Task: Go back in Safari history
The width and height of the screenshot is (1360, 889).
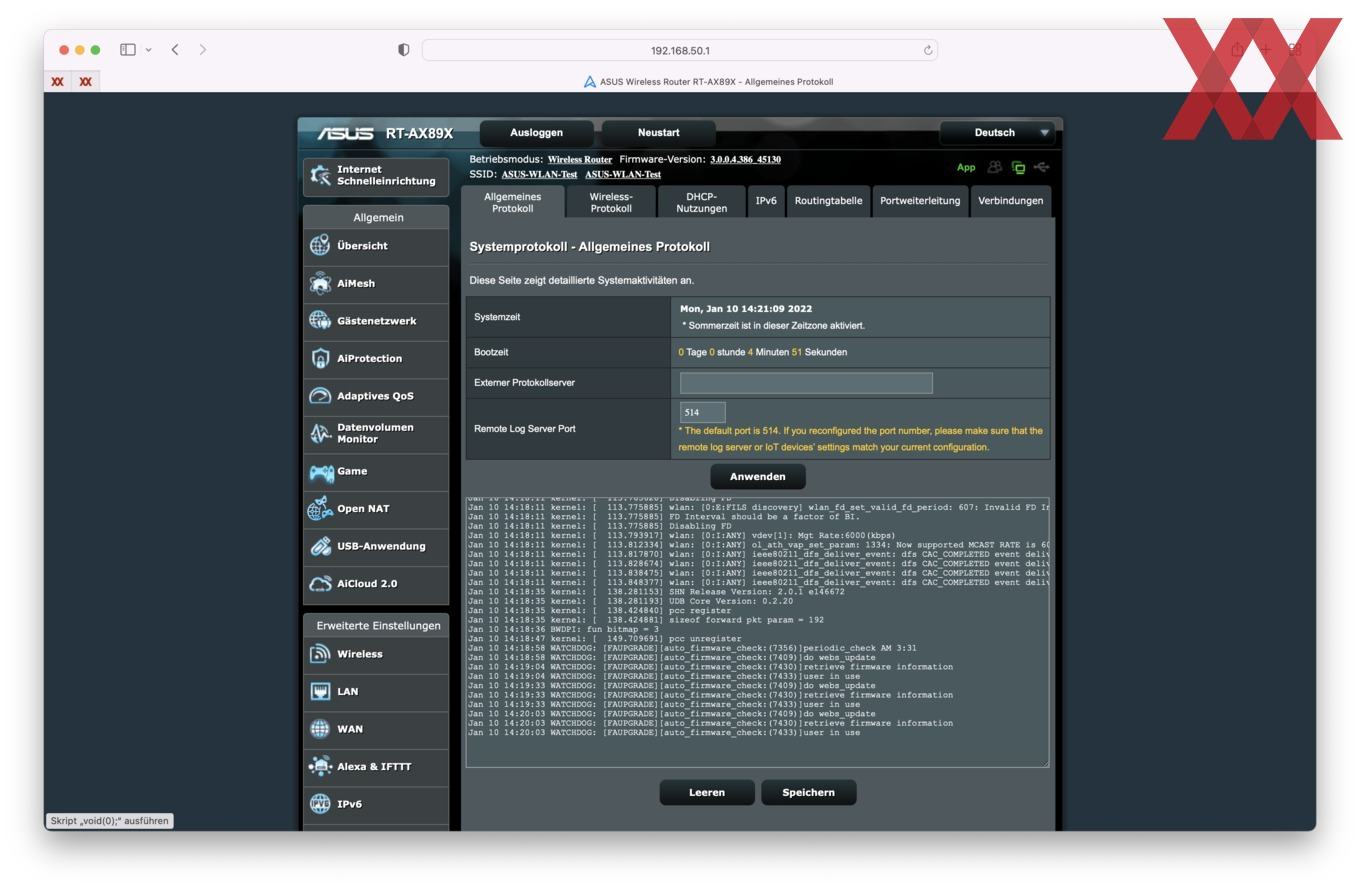Action: (175, 49)
